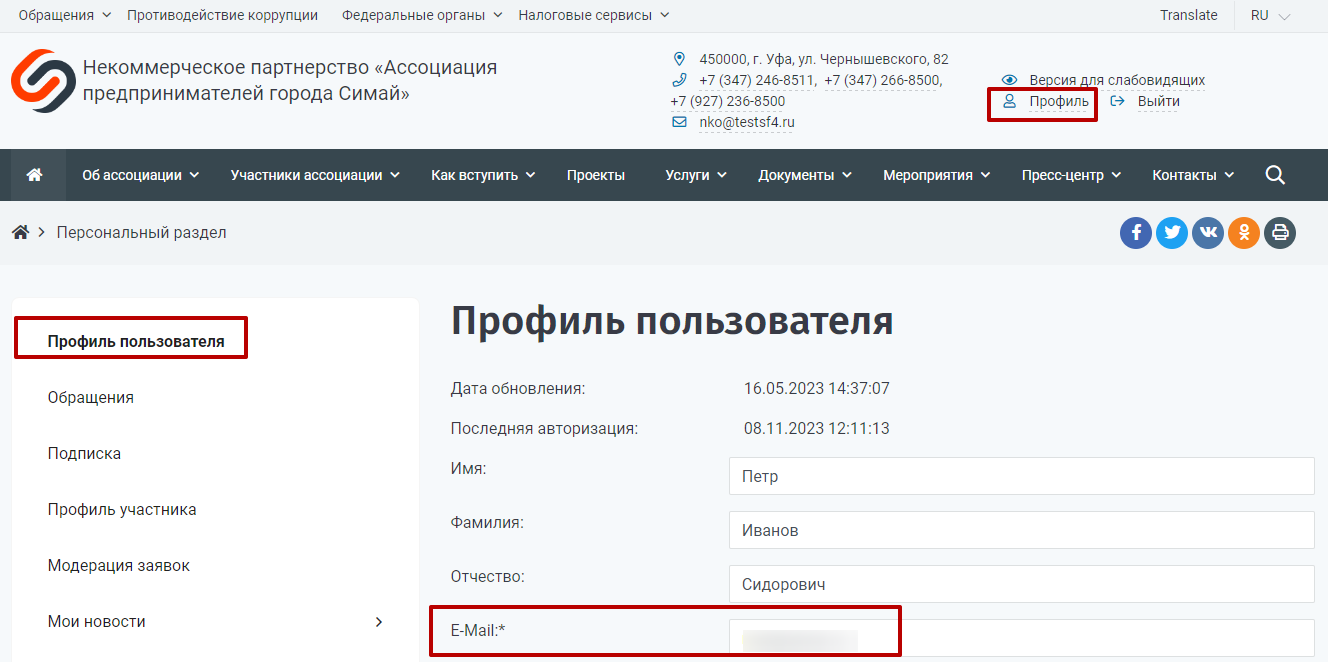Open the Обращения top dropdown

[63, 15]
